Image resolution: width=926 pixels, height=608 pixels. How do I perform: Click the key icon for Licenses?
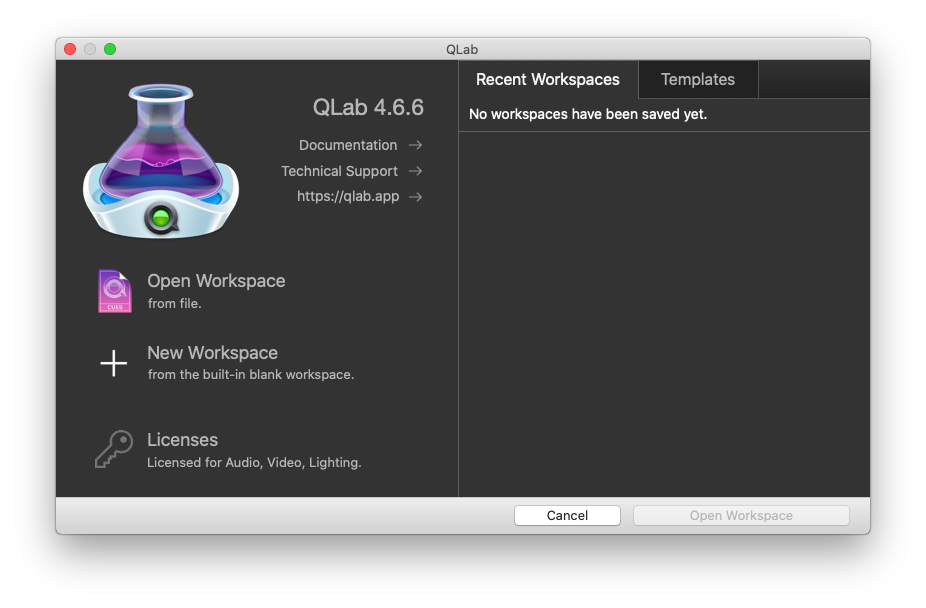pyautogui.click(x=114, y=449)
